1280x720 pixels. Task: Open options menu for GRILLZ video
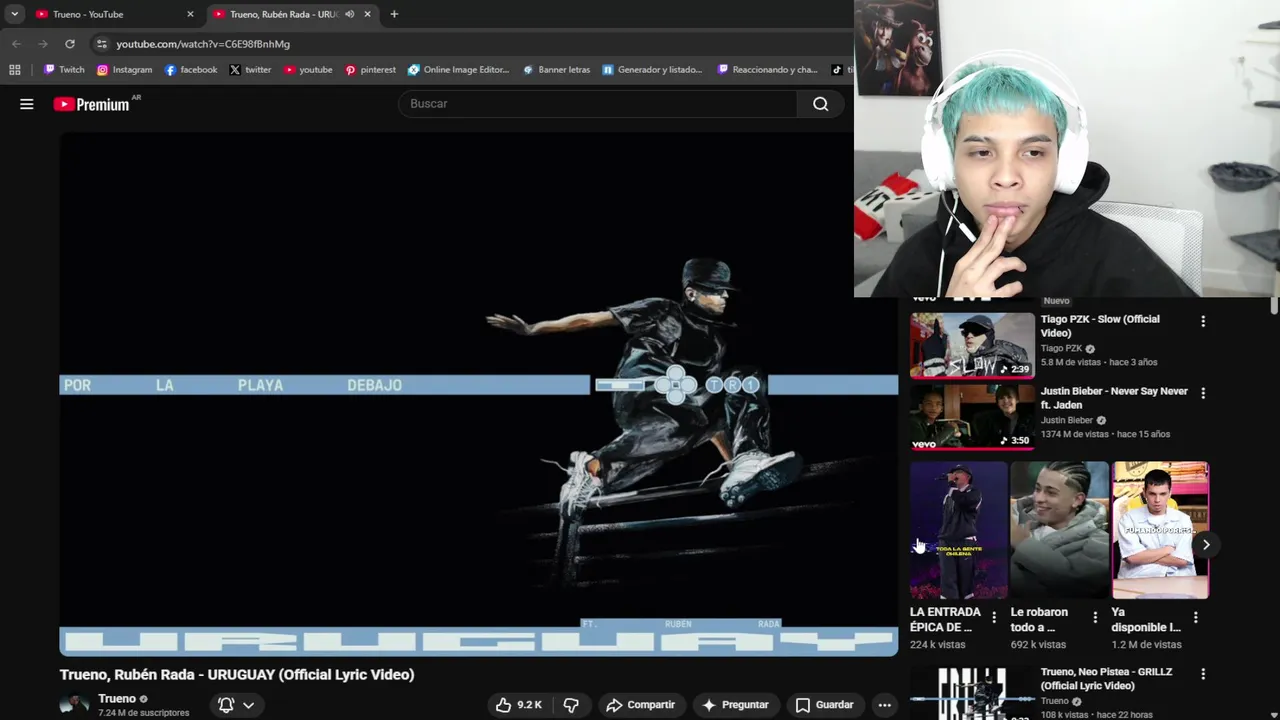point(1203,675)
